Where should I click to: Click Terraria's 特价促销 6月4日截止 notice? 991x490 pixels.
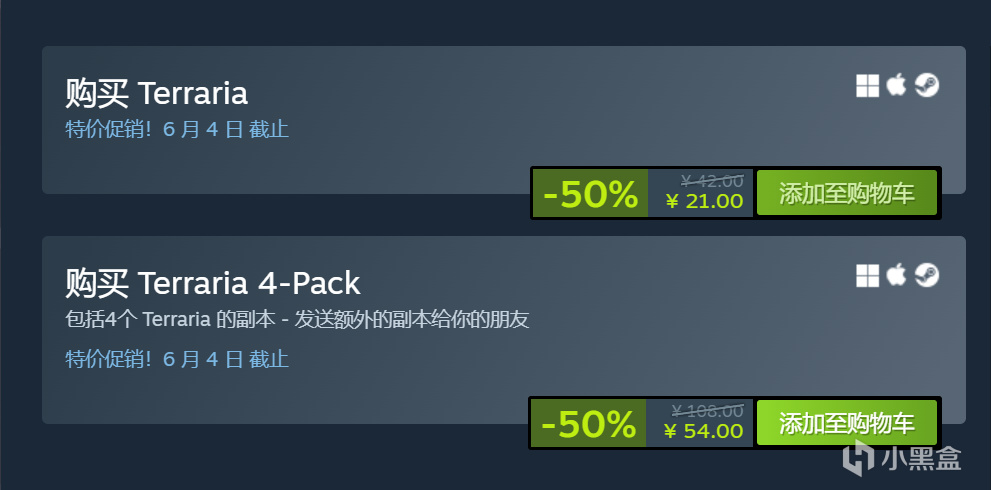(x=177, y=130)
